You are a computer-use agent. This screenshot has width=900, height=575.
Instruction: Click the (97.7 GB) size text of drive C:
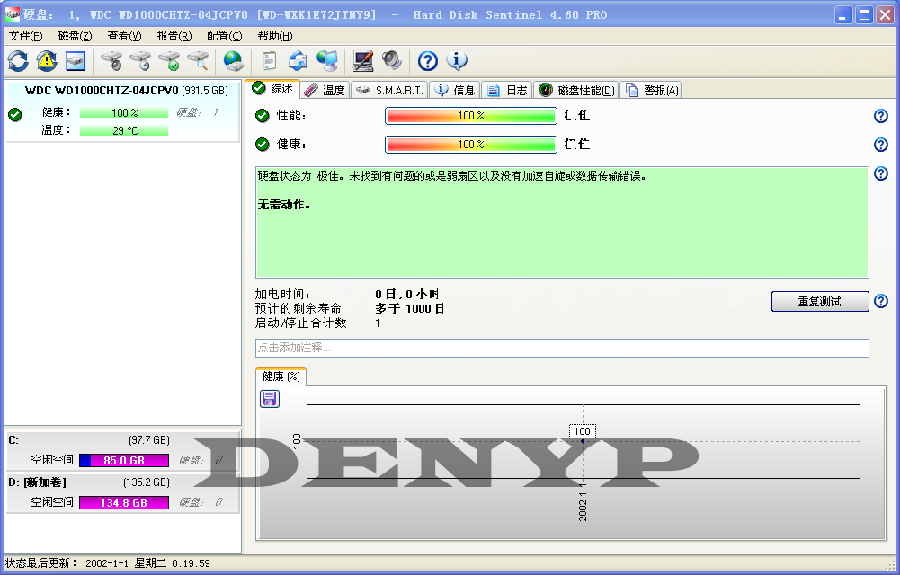point(149,440)
